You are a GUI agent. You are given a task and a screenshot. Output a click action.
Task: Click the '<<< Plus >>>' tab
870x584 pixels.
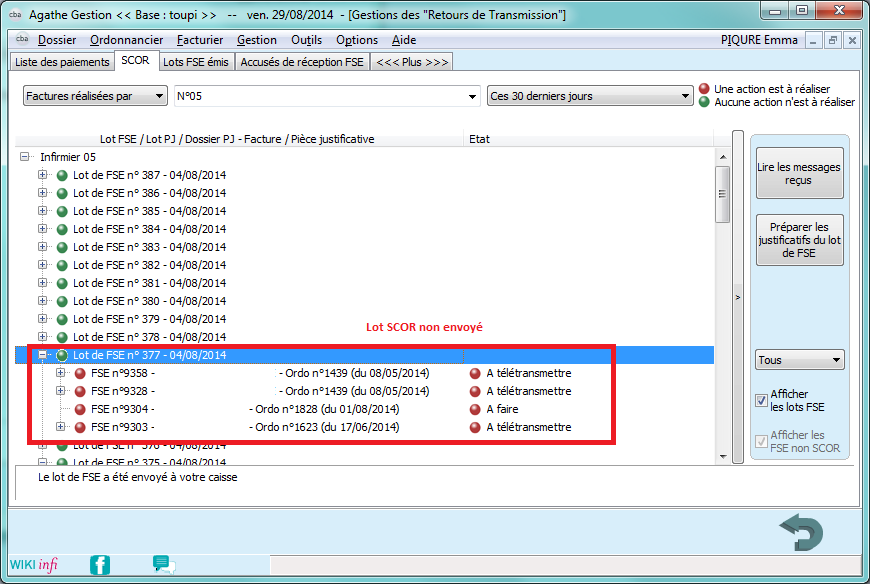(x=412, y=62)
